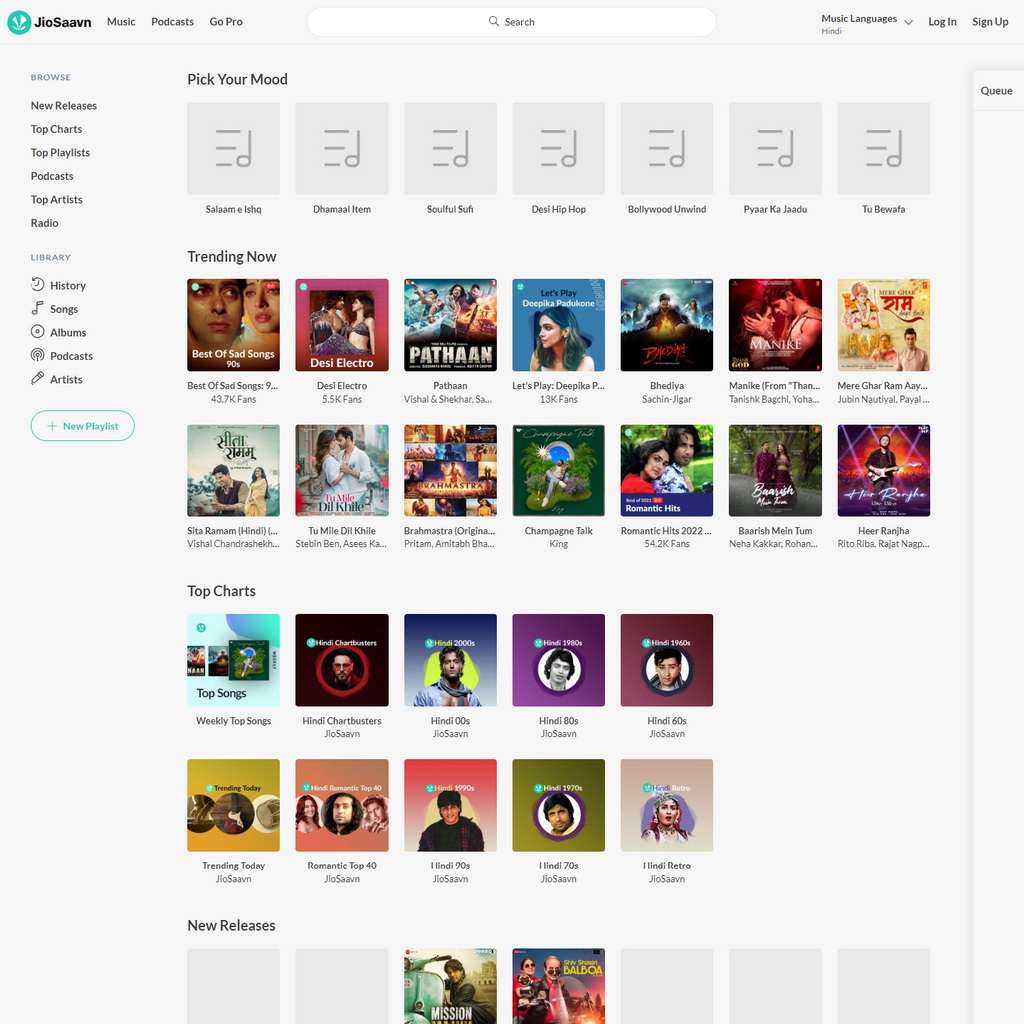Viewport: 1024px width, 1024px height.
Task: Click the Sachin-Jigar artist text
Action: (667, 399)
